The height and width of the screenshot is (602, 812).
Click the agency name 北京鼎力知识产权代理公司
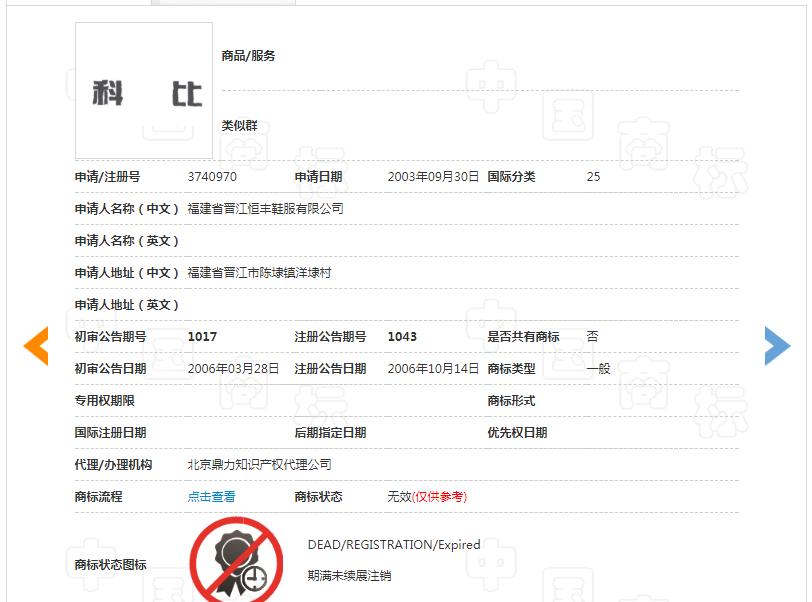pyautogui.click(x=257, y=463)
